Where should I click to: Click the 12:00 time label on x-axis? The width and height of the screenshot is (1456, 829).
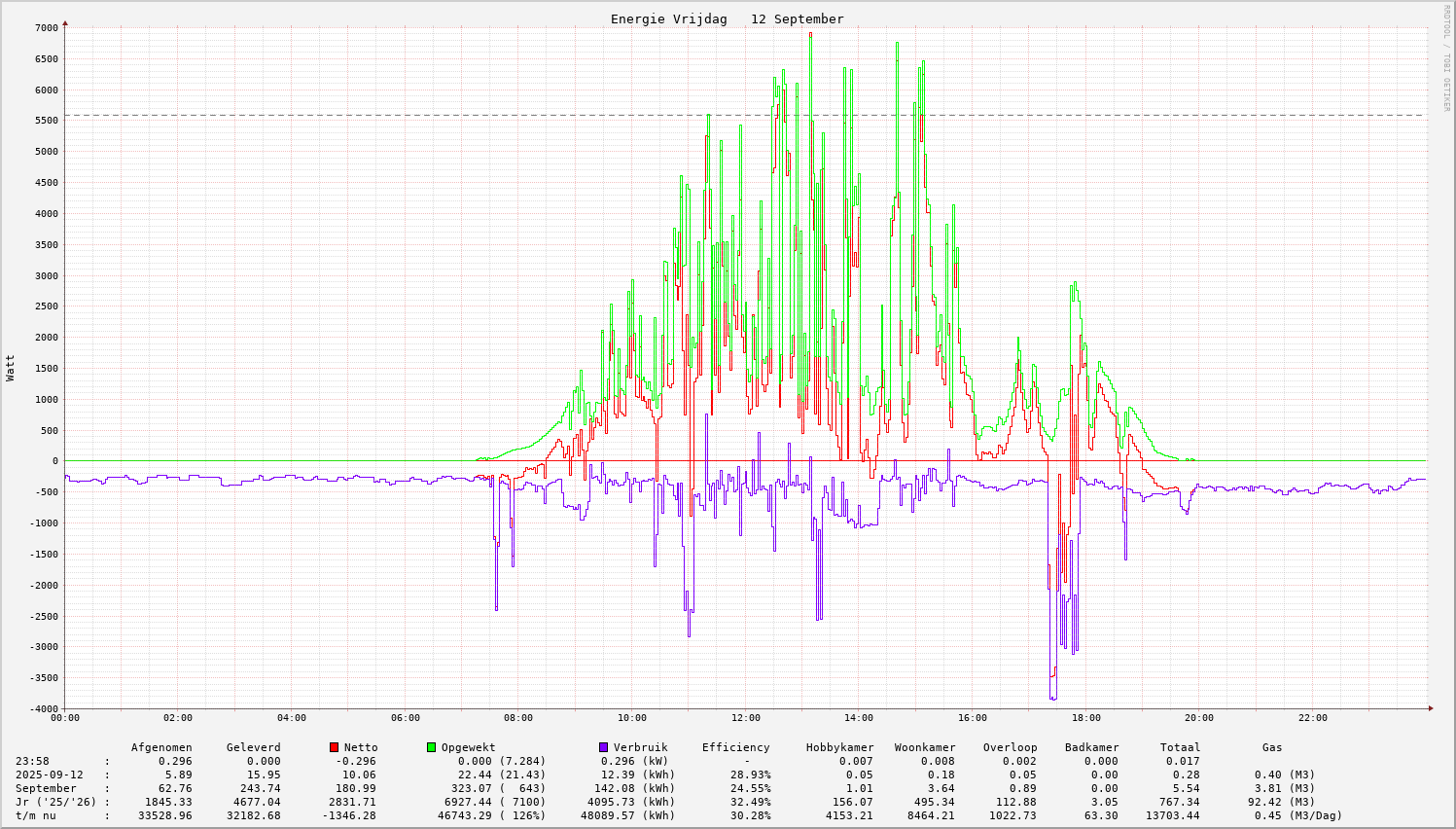pos(745,718)
